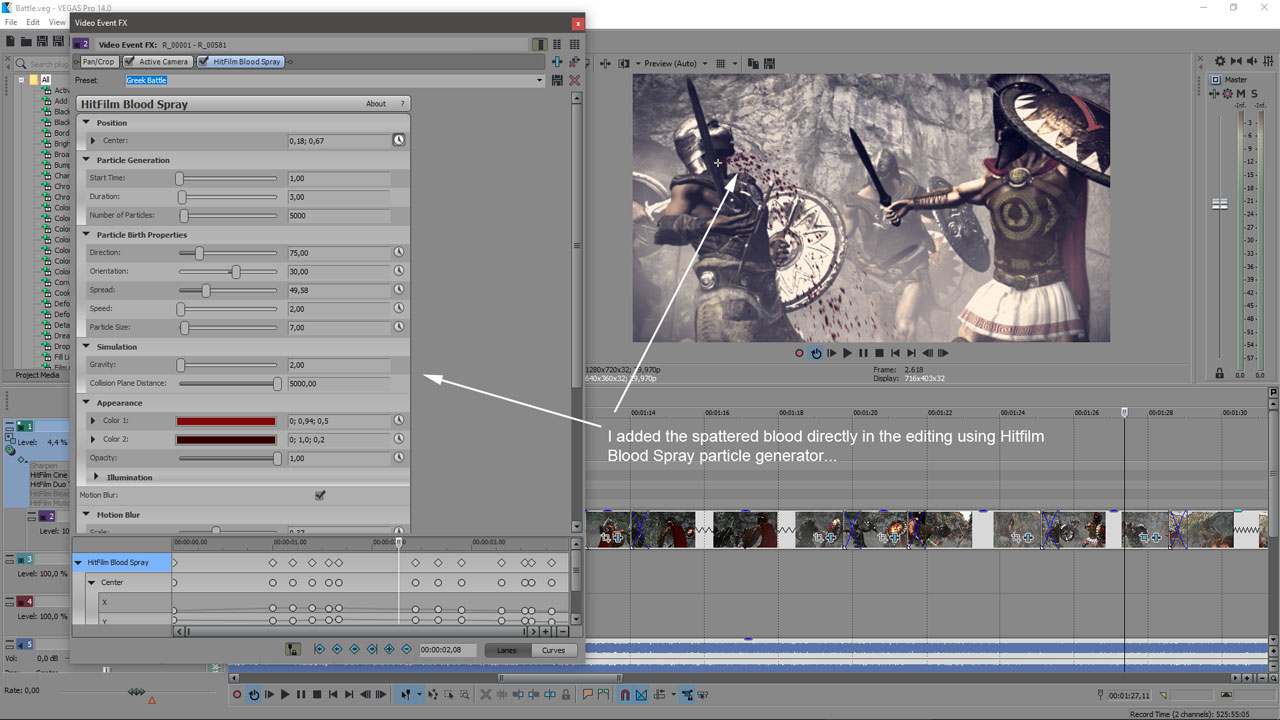
Task: Click the keyframe timecode field 00:00:02,08
Action: (448, 650)
